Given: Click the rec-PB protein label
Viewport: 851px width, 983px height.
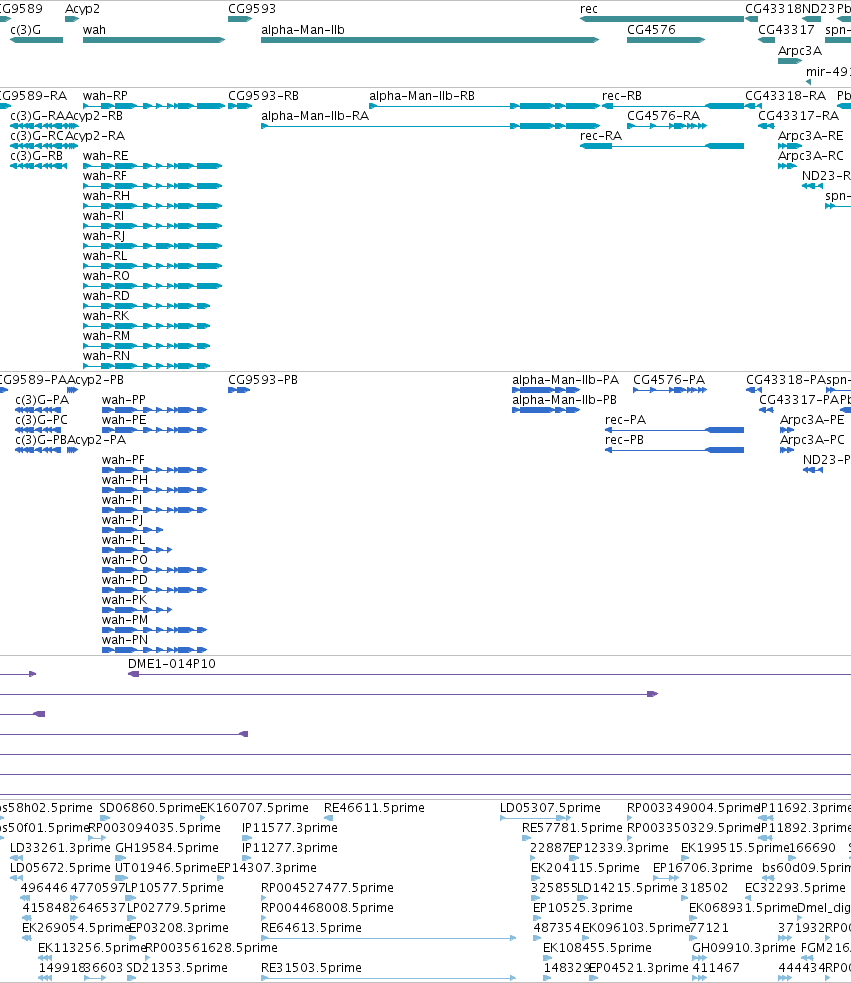Looking at the screenshot, I should click(x=625, y=440).
